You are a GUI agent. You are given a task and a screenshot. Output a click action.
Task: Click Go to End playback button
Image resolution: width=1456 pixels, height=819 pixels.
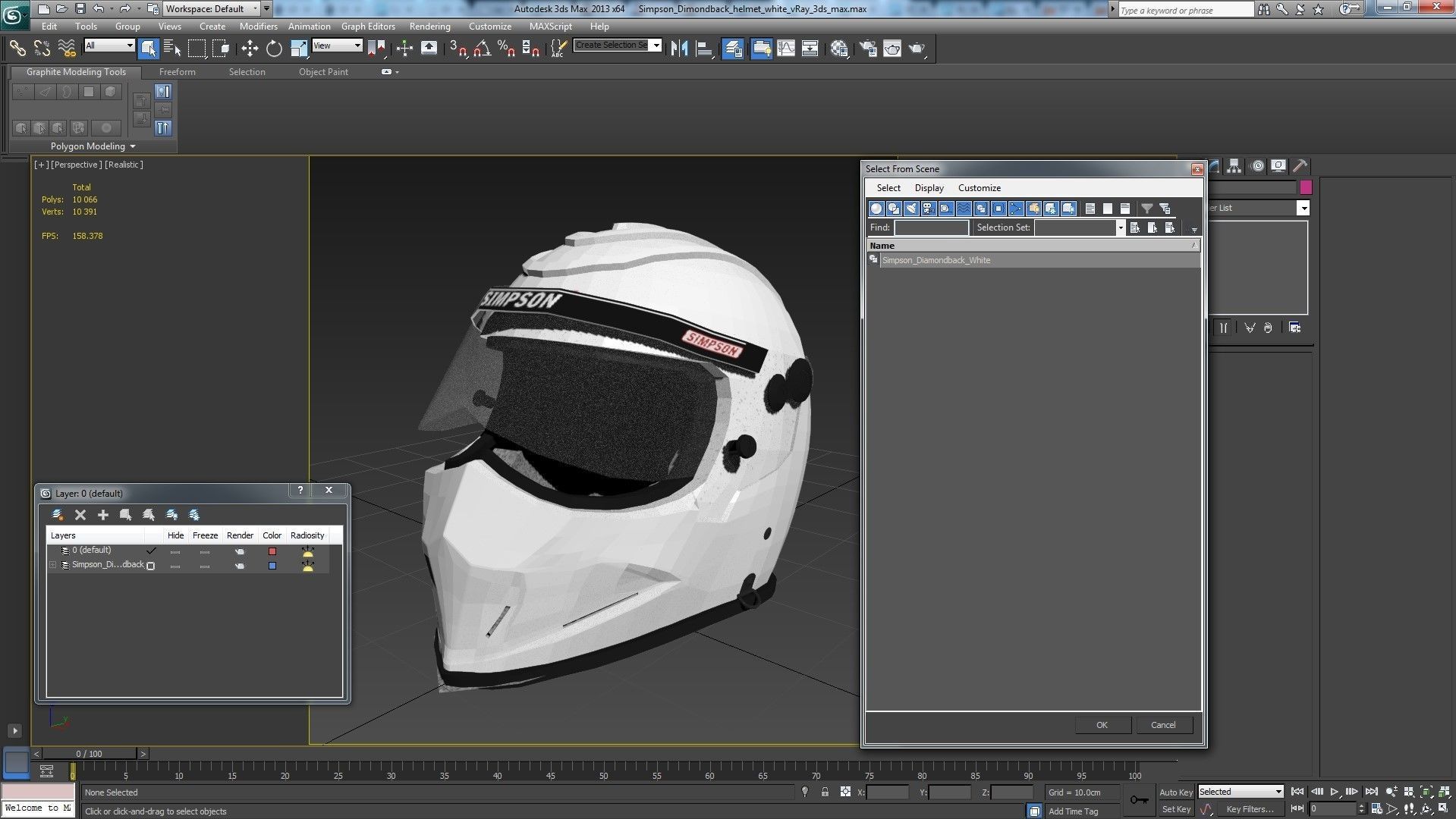click(1370, 792)
